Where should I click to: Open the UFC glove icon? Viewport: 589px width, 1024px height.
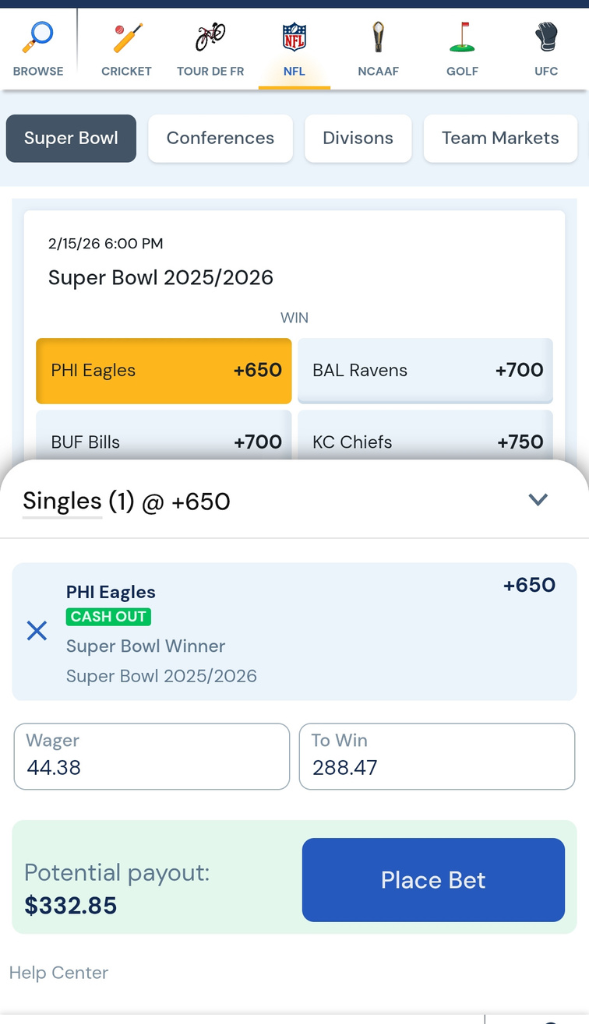pos(547,37)
